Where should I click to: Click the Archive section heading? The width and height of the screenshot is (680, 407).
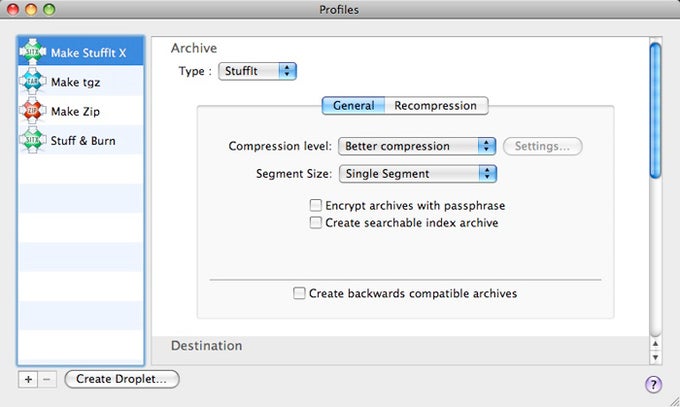pyautogui.click(x=194, y=48)
